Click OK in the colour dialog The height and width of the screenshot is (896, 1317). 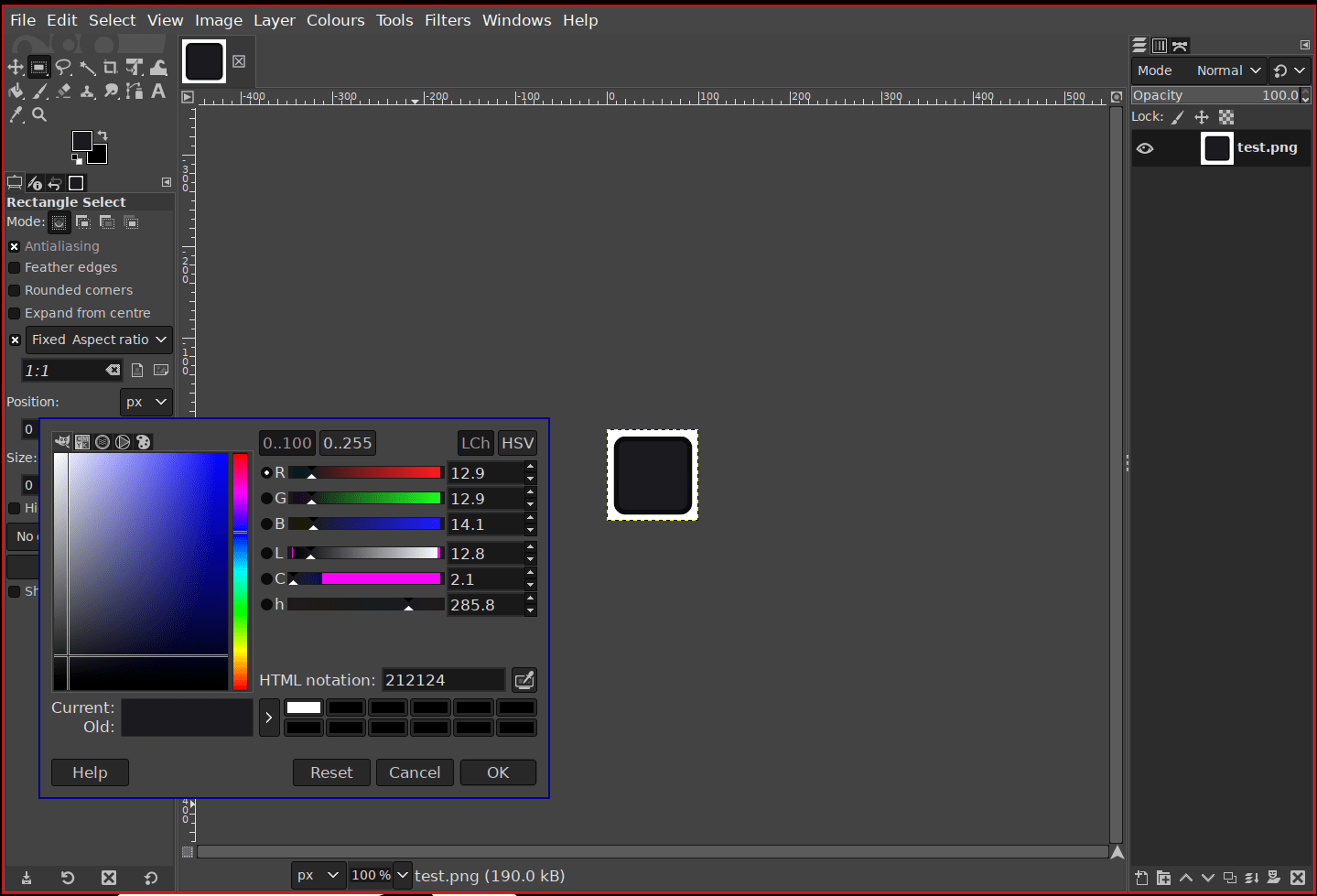point(498,772)
